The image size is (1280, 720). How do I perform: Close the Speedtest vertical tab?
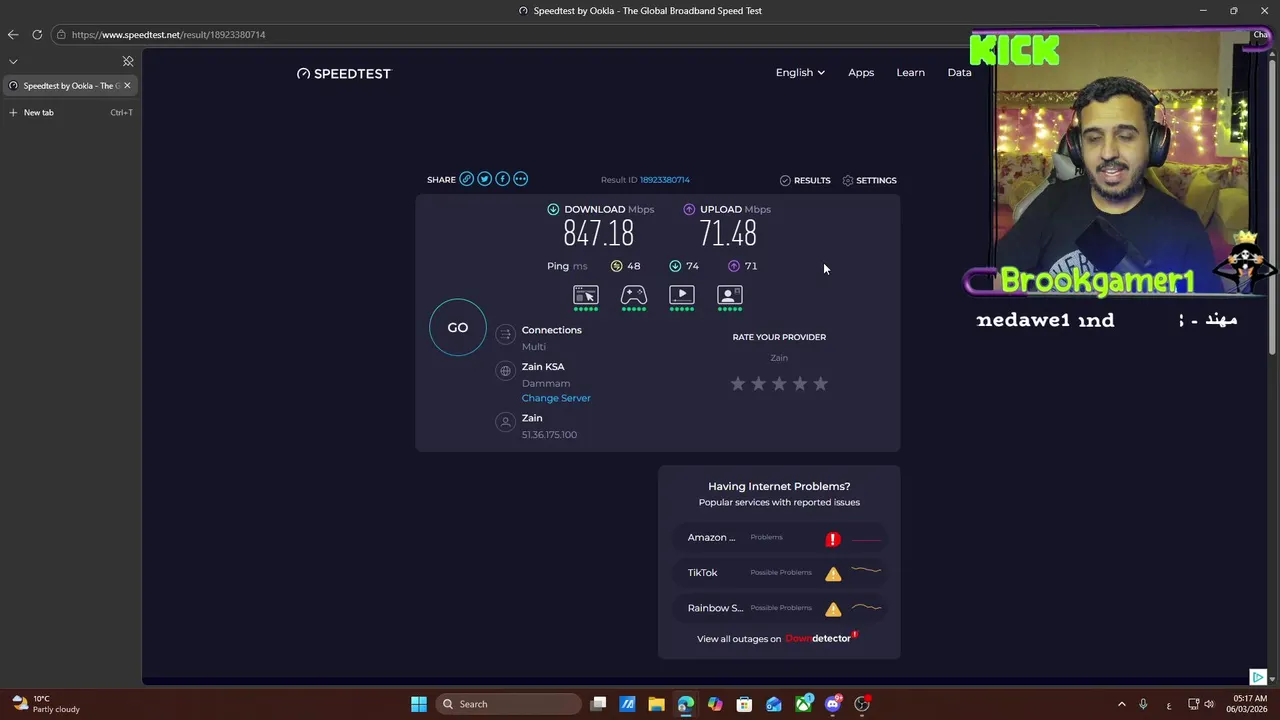pyautogui.click(x=127, y=85)
